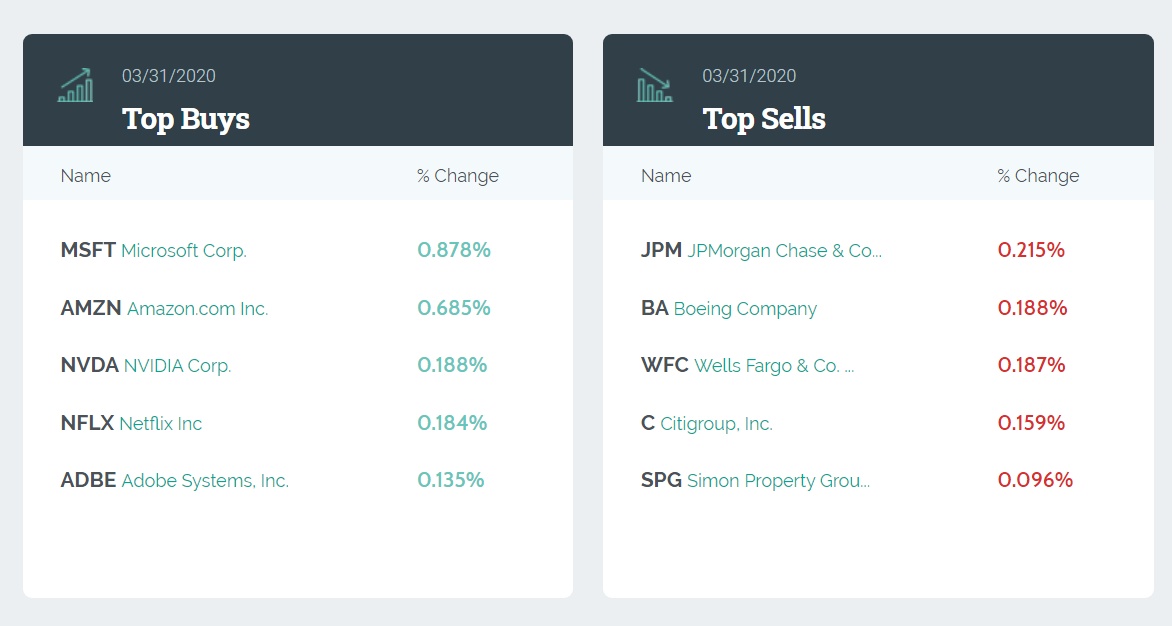Open the Netflix Inc stock link

[160, 424]
